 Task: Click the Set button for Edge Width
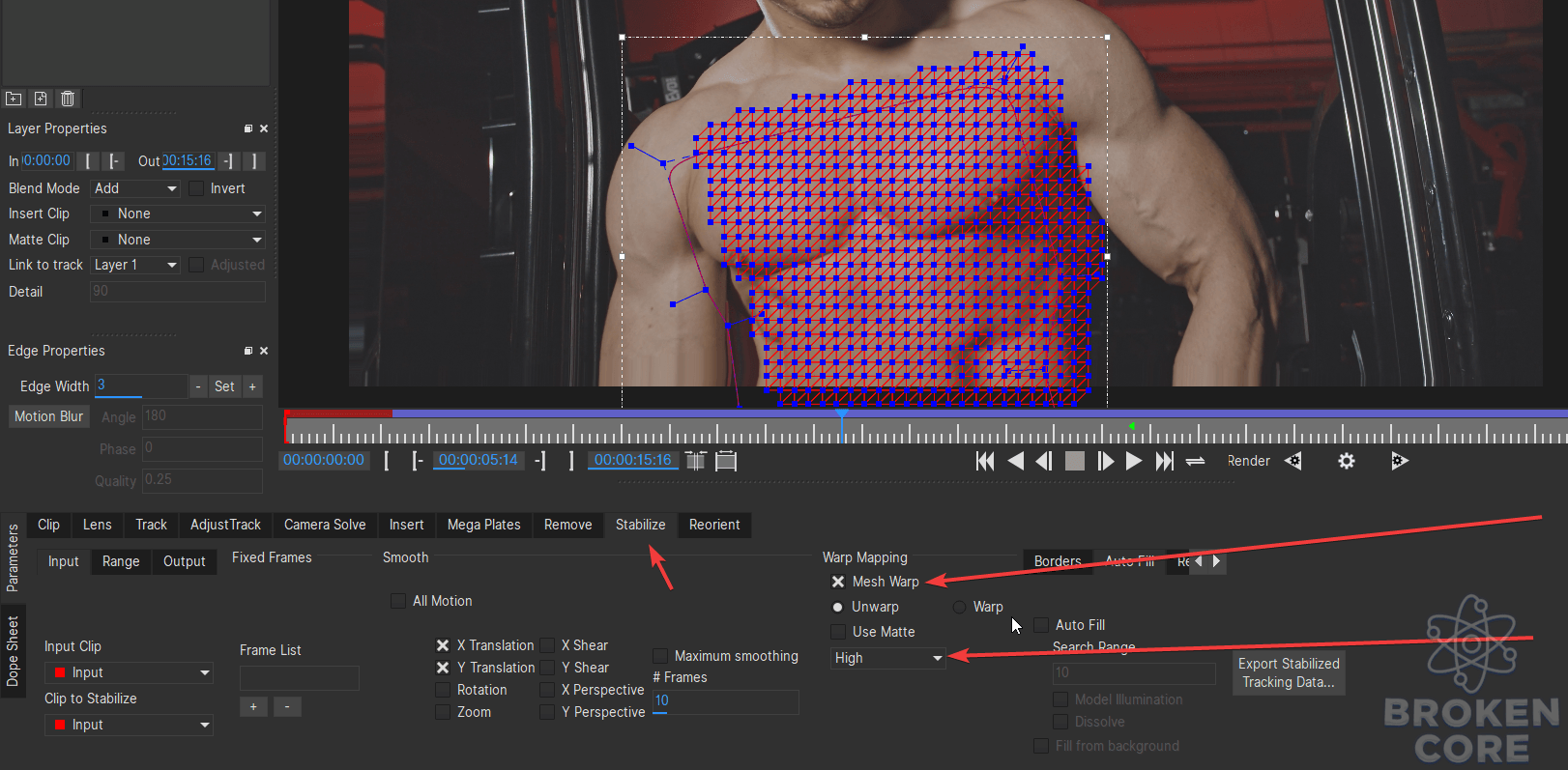point(224,386)
